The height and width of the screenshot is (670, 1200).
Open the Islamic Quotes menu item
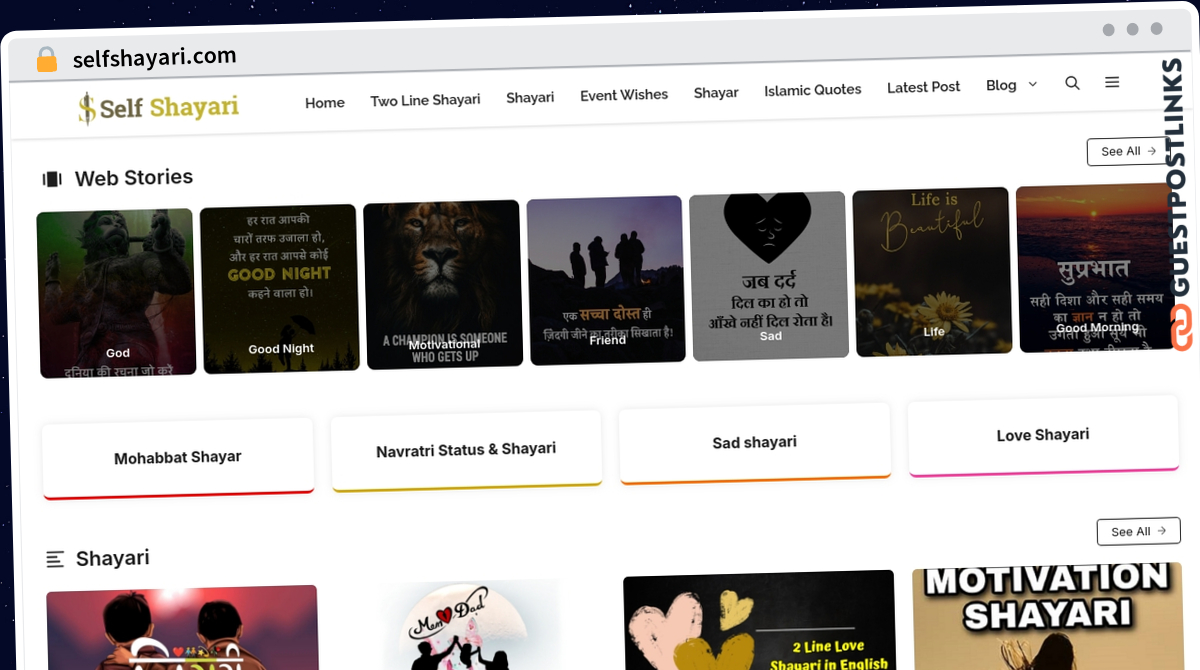(x=813, y=90)
